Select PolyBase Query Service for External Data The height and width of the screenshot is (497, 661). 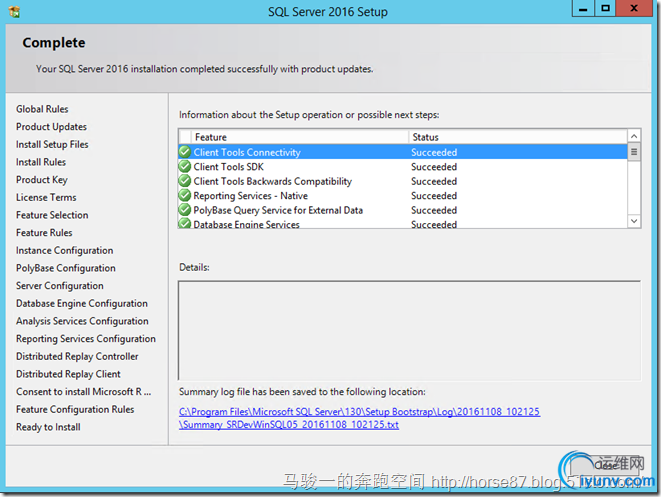[x=403, y=210]
